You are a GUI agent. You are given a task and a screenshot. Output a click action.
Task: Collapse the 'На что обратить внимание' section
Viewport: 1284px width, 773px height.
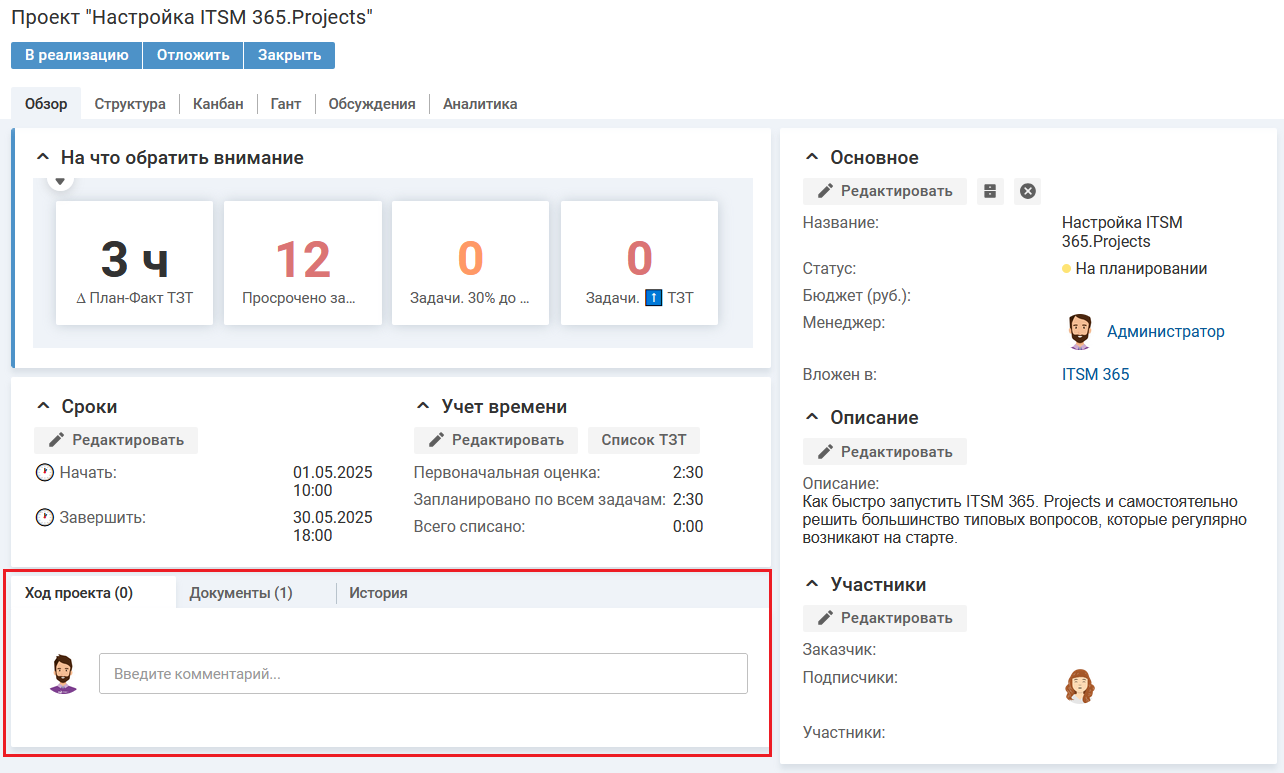[43, 158]
